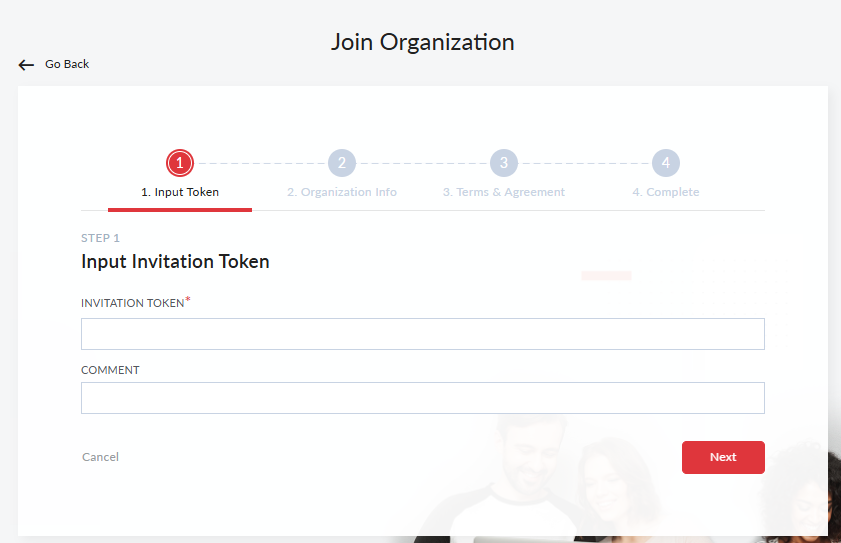Click the STEP 1 caption text
The height and width of the screenshot is (543, 841).
pyautogui.click(x=100, y=238)
